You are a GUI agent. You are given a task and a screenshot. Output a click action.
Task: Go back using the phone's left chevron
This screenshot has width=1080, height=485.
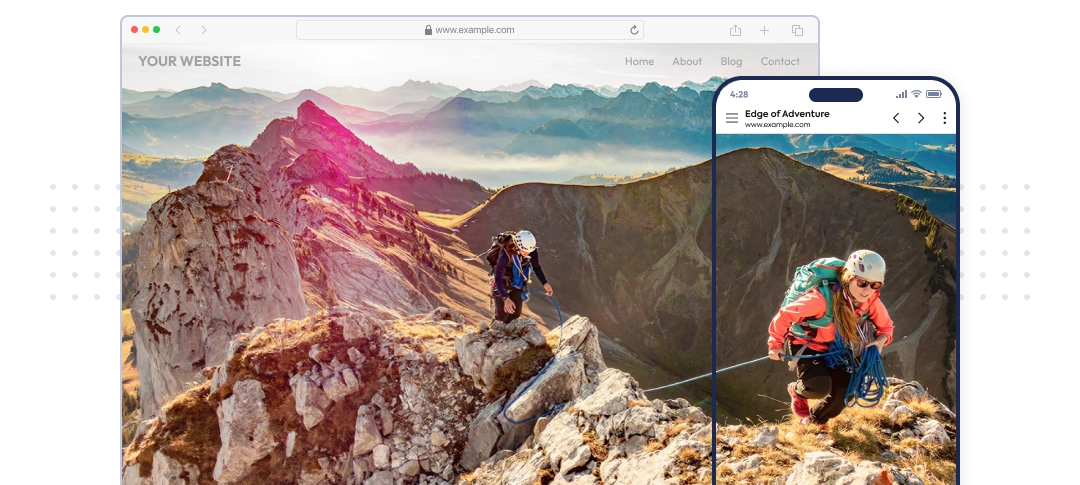point(896,118)
